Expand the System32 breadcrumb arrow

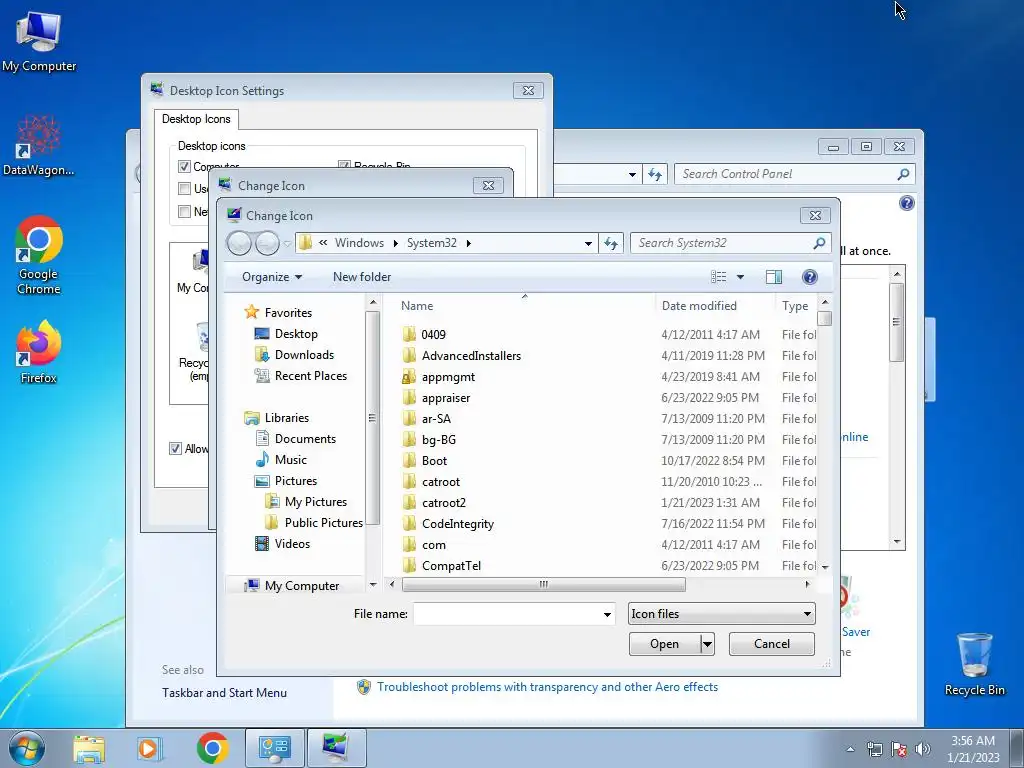pyautogui.click(x=468, y=244)
